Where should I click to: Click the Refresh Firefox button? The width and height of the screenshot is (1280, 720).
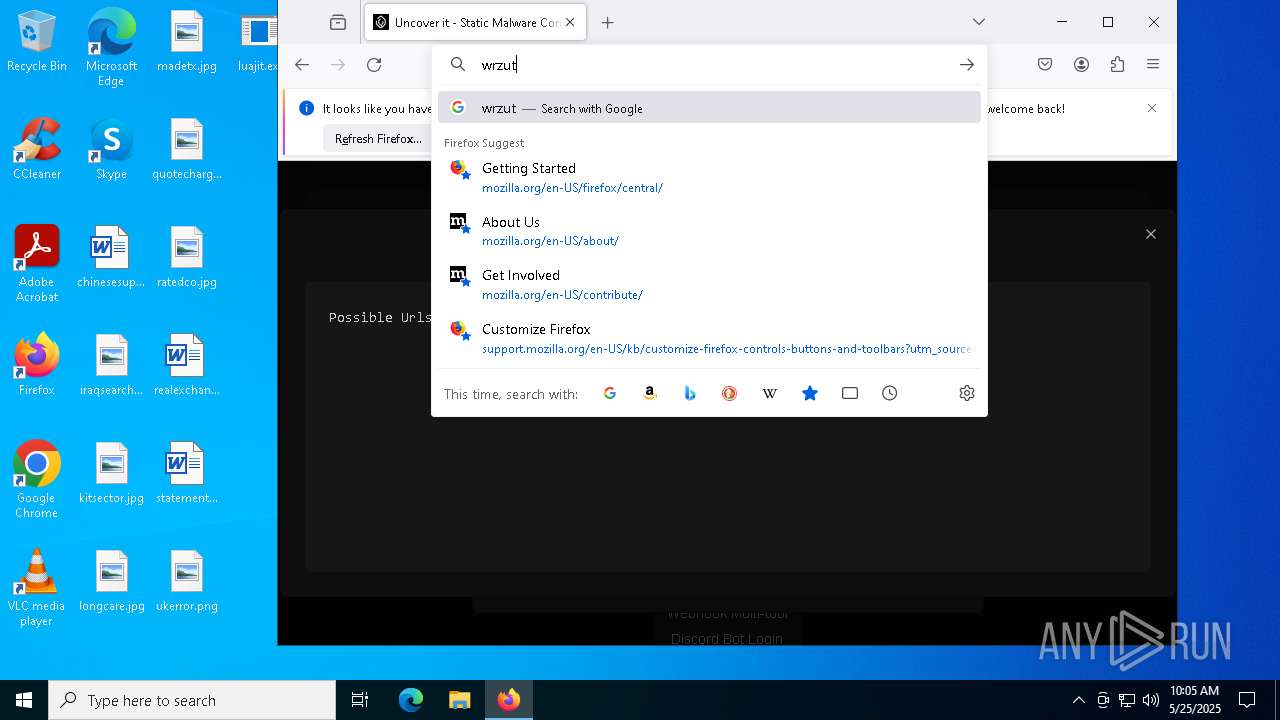[x=378, y=139]
